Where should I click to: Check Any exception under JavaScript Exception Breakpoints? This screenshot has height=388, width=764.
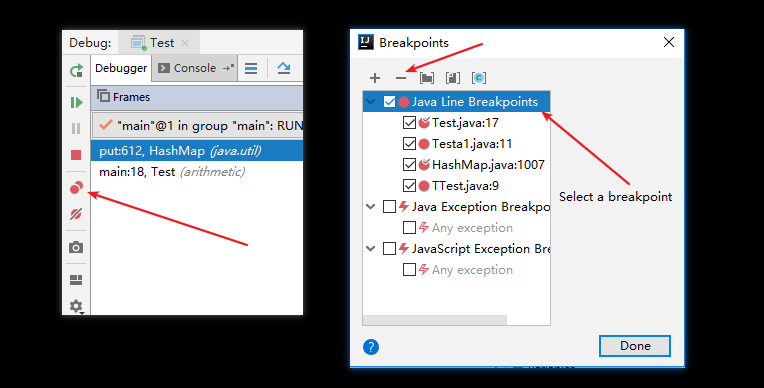409,270
